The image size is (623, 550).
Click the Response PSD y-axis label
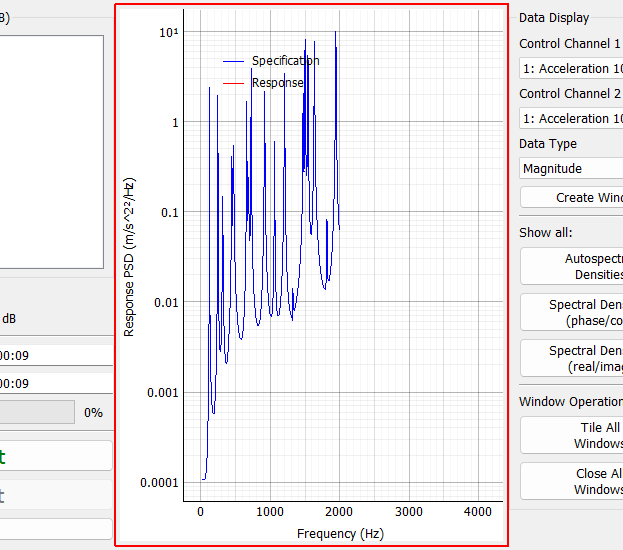point(129,257)
